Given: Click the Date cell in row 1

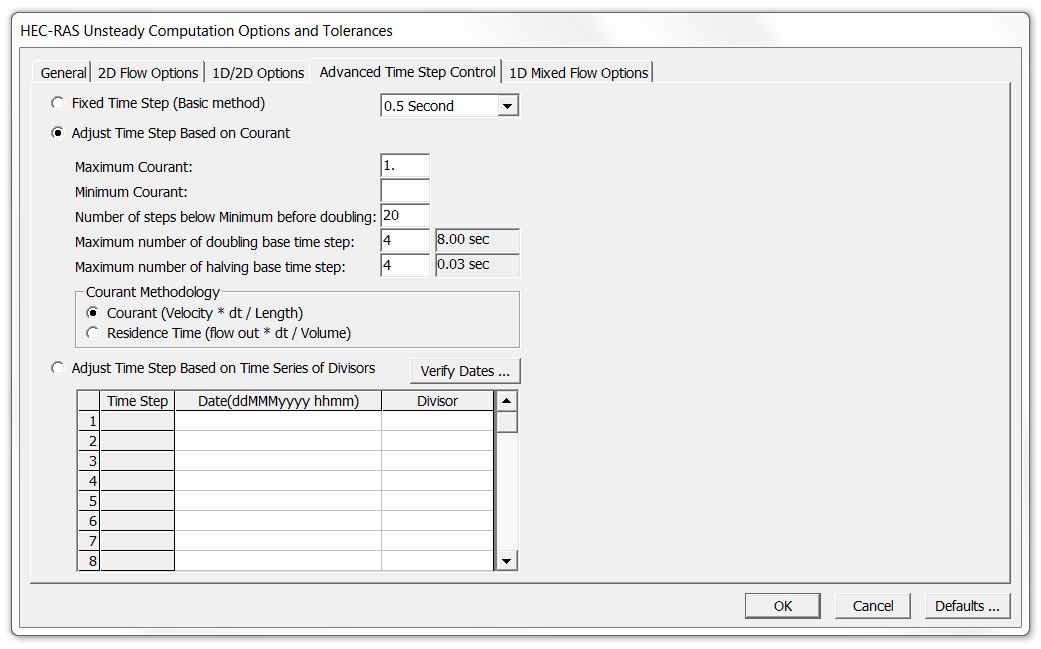Looking at the screenshot, I should tap(278, 421).
